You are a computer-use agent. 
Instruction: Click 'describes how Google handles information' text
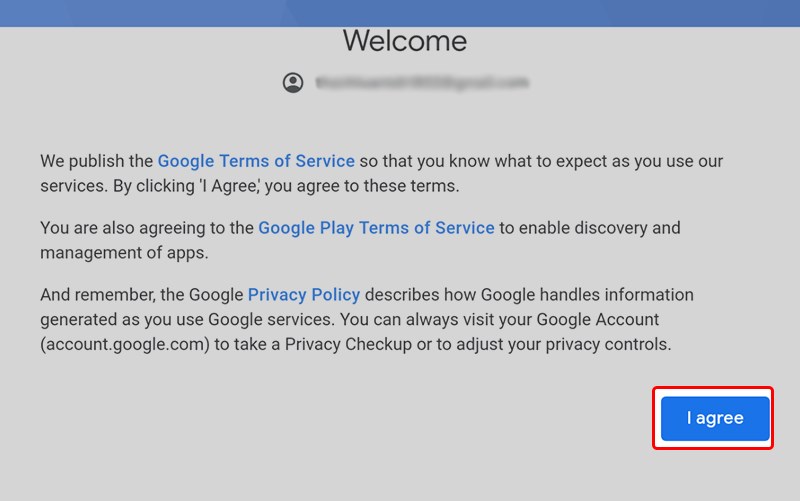click(529, 295)
